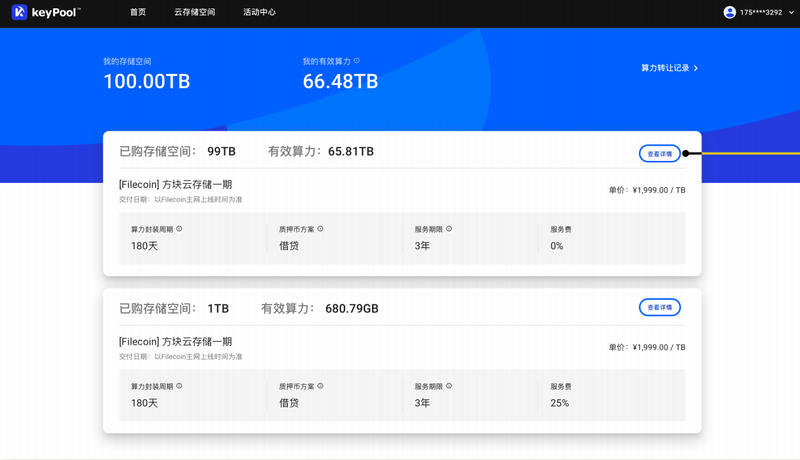Image resolution: width=800 pixels, height=460 pixels.
Task: Expand the account dropdown arrow
Action: (x=791, y=12)
